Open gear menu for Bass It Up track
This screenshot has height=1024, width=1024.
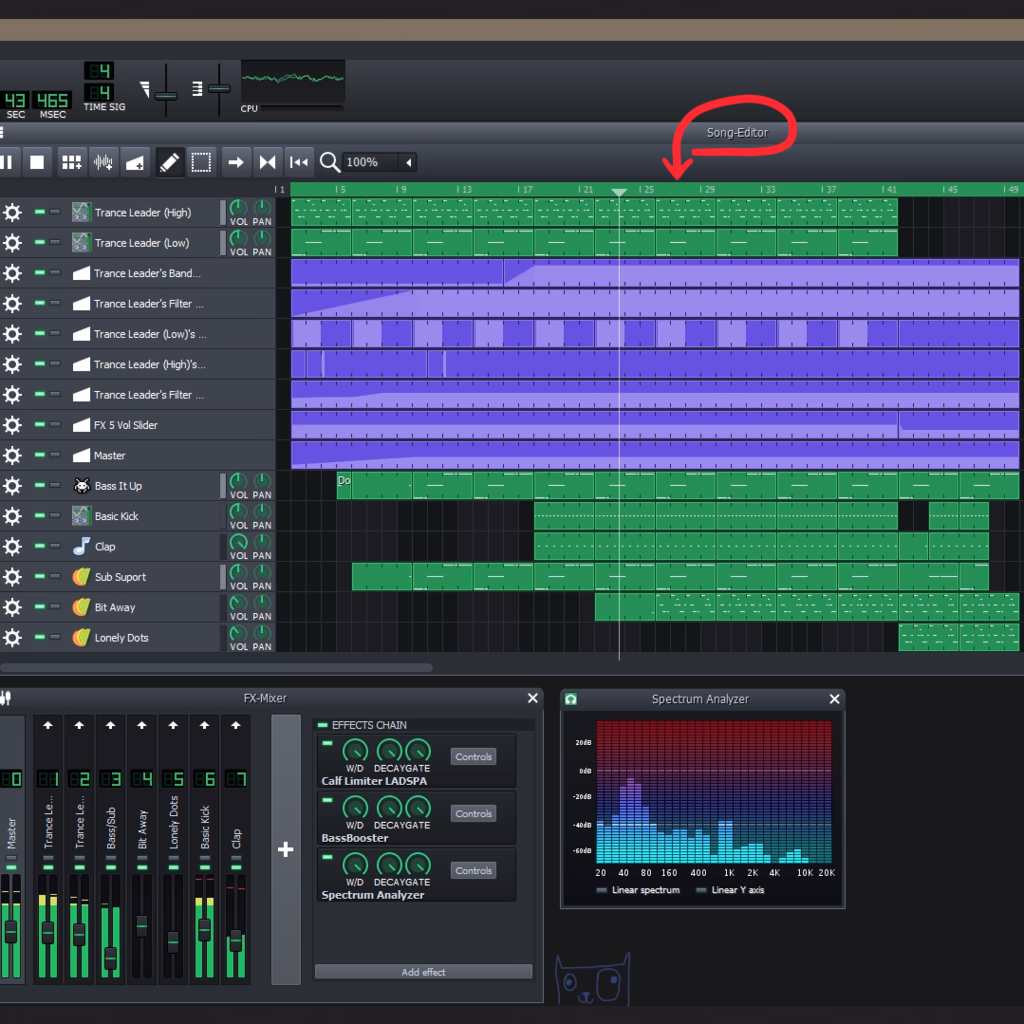pyautogui.click(x=12, y=486)
